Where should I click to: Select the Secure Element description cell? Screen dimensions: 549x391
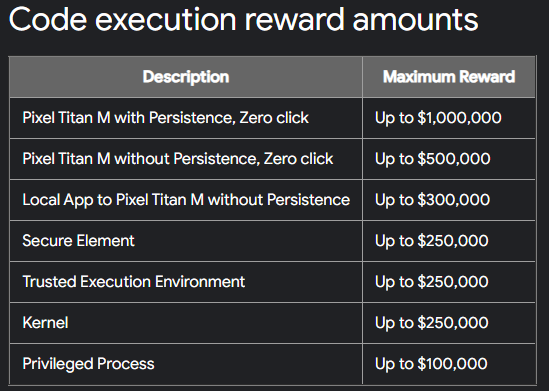[x=186, y=241]
